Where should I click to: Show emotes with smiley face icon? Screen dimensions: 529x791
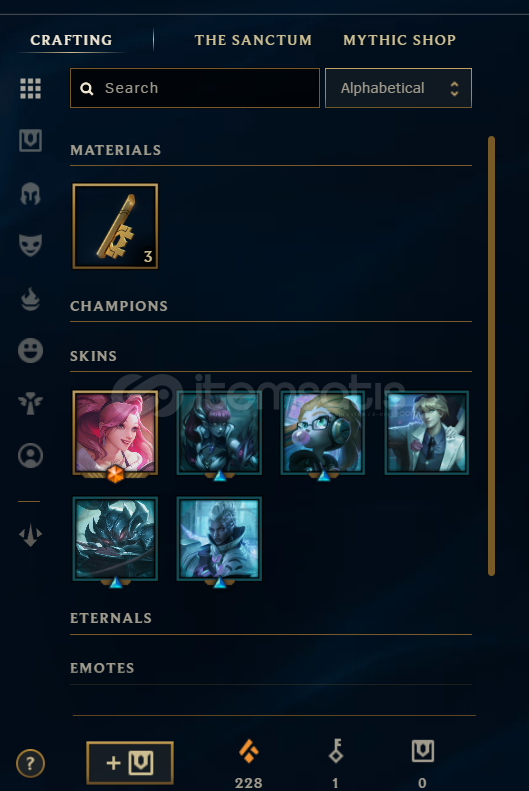tap(30, 350)
